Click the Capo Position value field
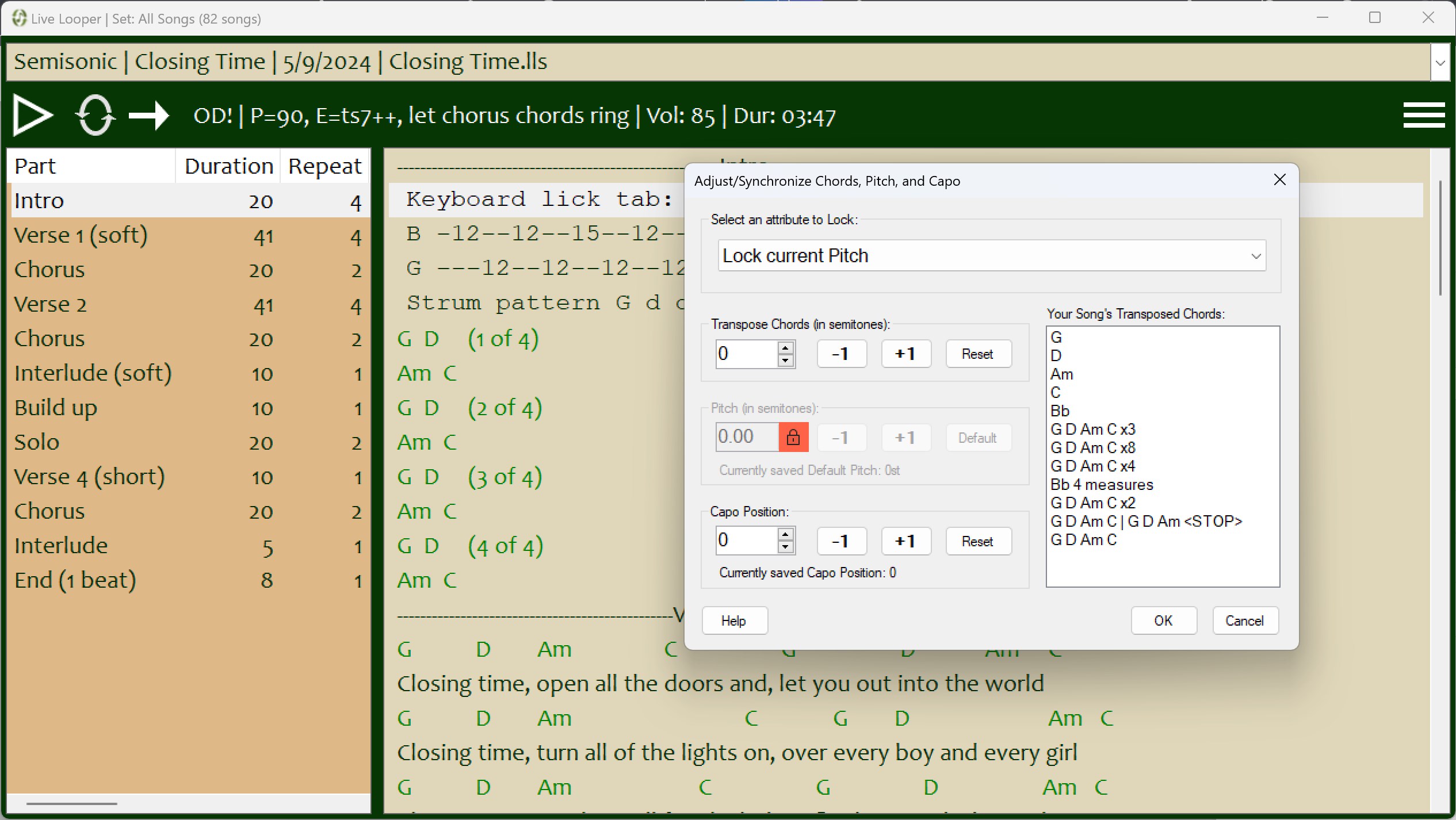 click(x=746, y=541)
